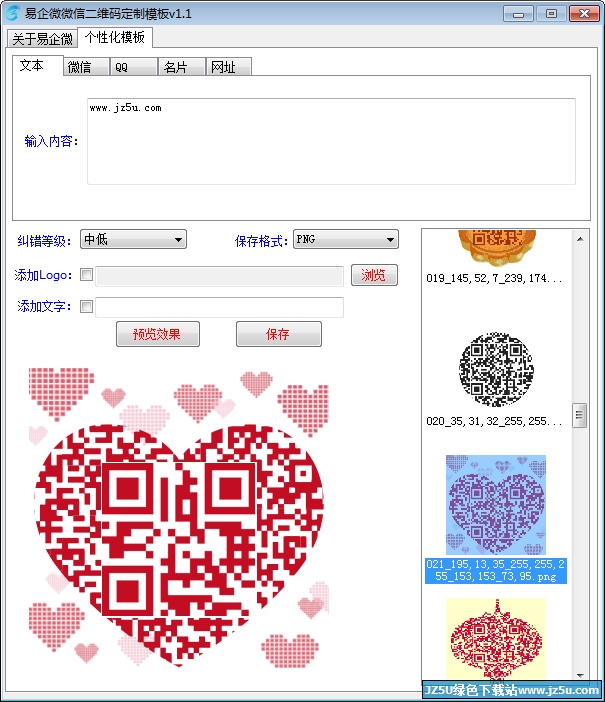
Task: Select the round black QR code template
Action: [496, 369]
